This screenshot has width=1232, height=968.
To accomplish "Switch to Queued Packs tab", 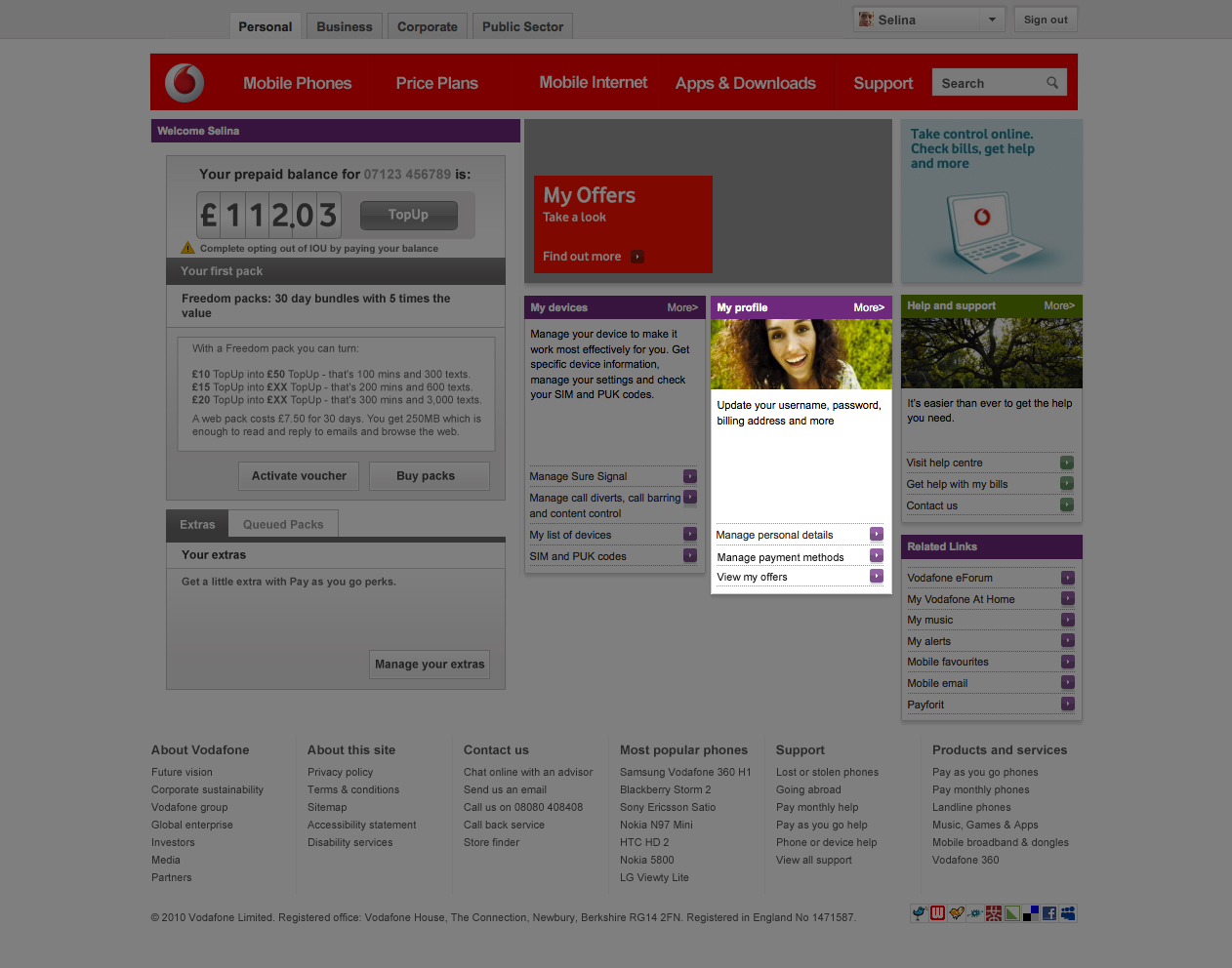I will click(283, 524).
